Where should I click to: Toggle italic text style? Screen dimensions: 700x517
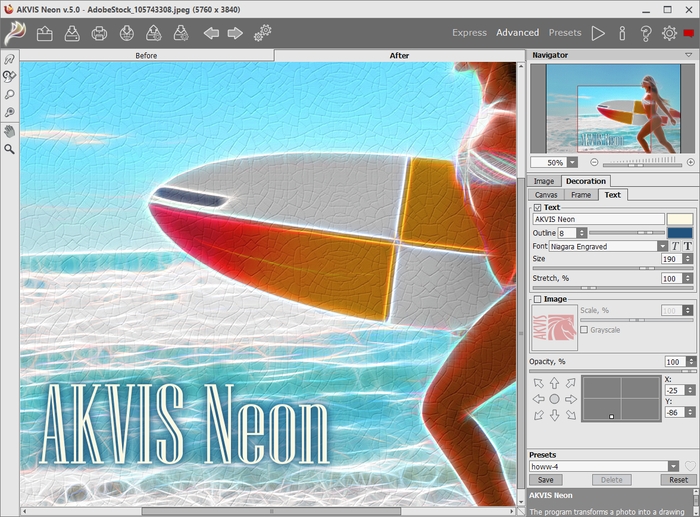pyautogui.click(x=675, y=246)
